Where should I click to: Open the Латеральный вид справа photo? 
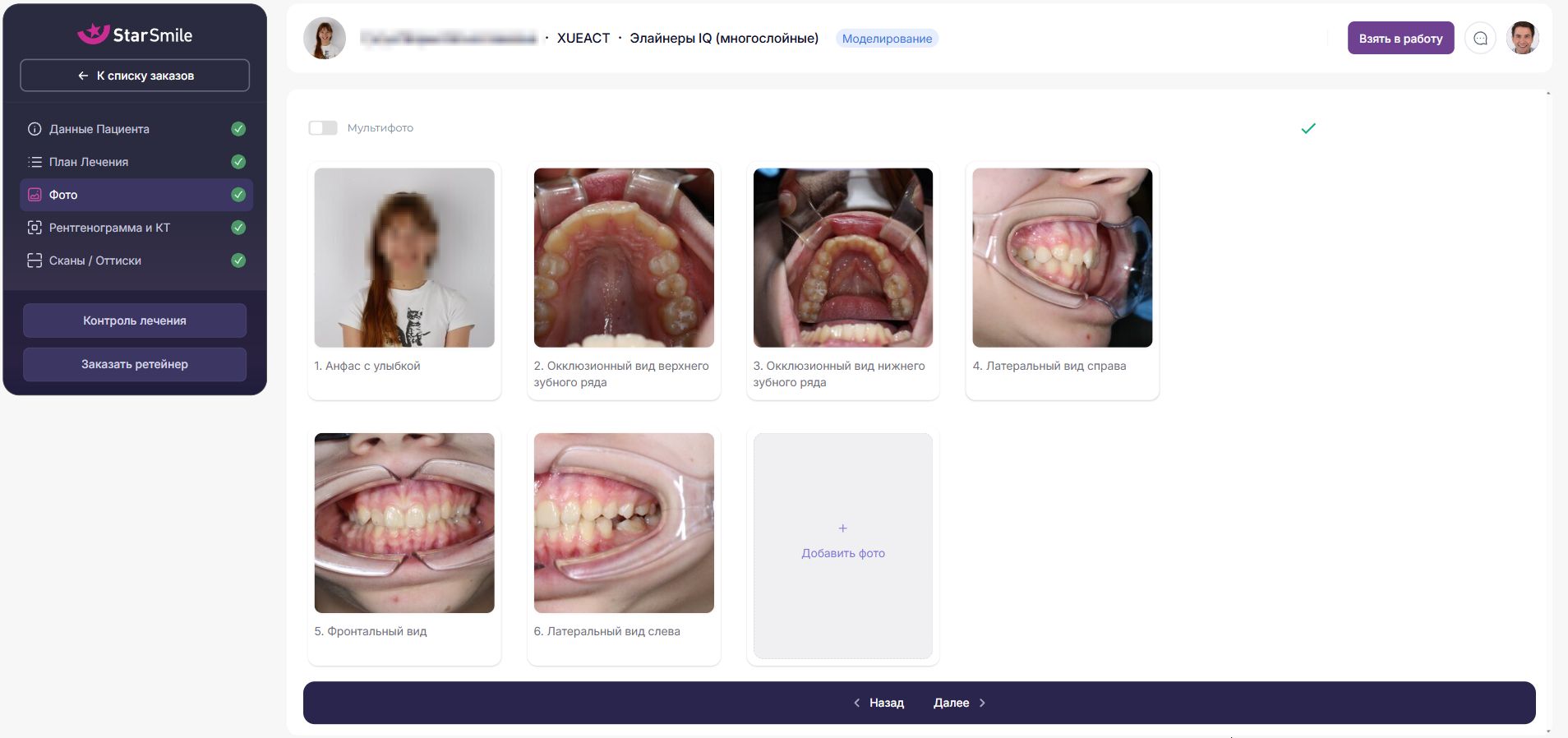[1063, 258]
